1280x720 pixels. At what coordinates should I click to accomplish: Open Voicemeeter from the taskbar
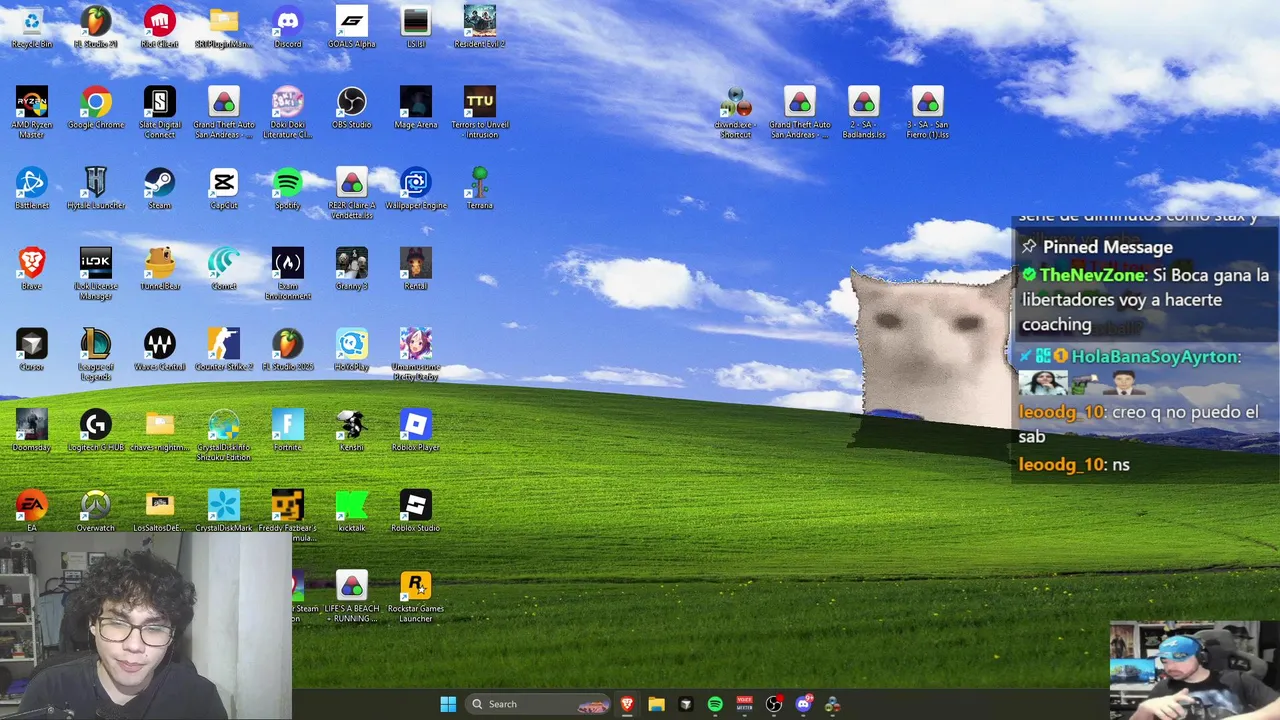[744, 704]
